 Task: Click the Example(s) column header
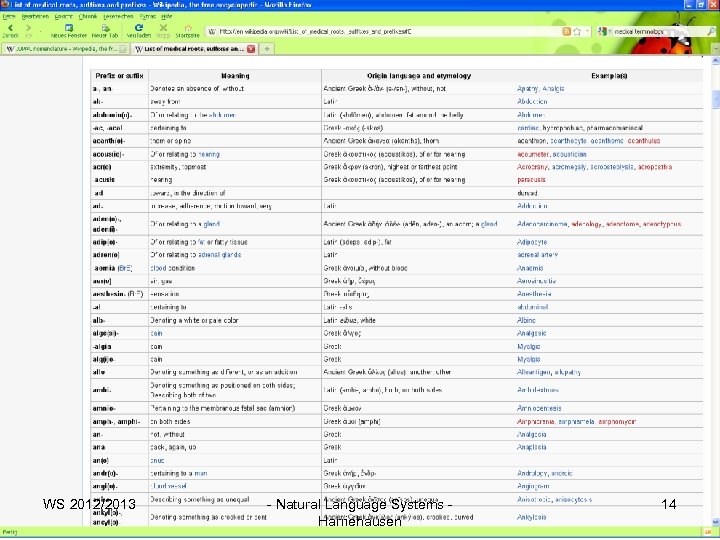[609, 76]
